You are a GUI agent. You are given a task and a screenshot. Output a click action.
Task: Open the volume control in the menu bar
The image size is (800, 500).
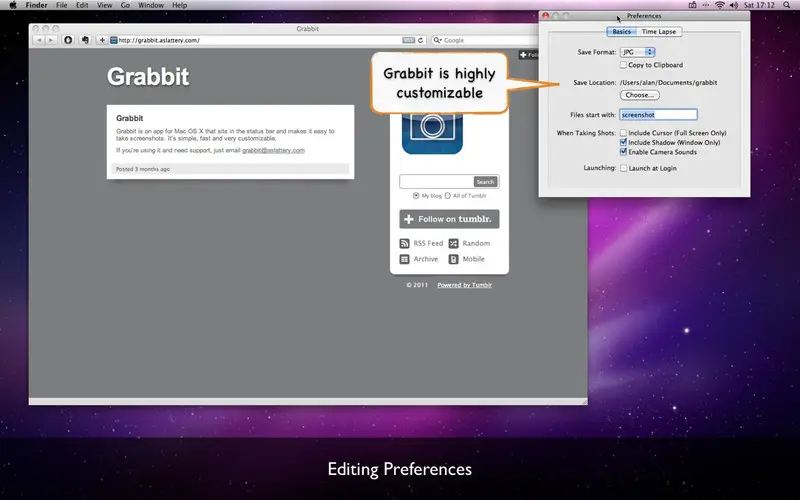click(734, 5)
